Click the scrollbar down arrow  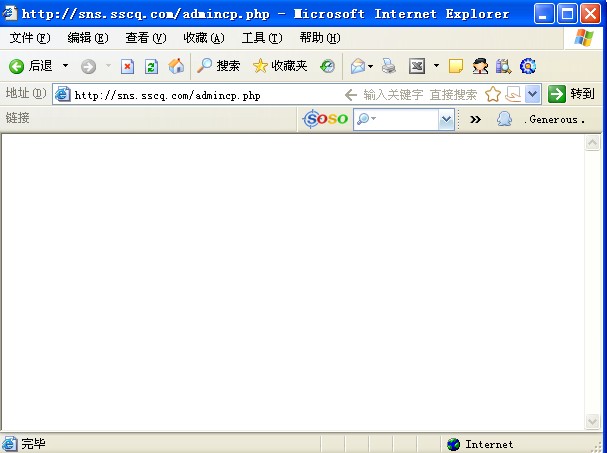tap(592, 421)
